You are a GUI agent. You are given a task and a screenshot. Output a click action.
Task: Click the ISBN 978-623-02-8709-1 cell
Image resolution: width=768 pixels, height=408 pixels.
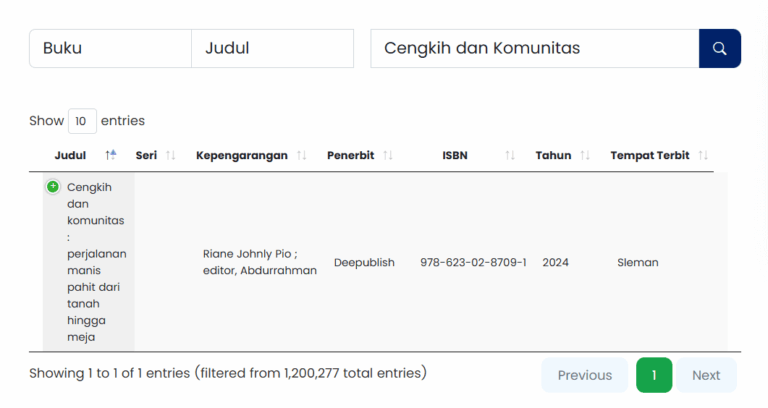tap(473, 262)
